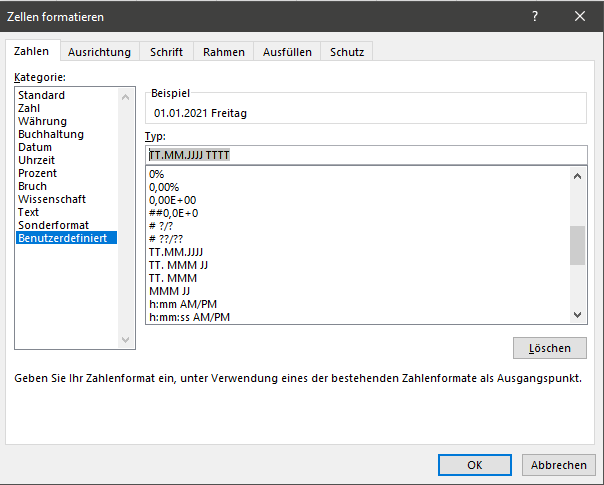The width and height of the screenshot is (604, 485).
Task: Click the Abbrechen button
Action: 559,465
